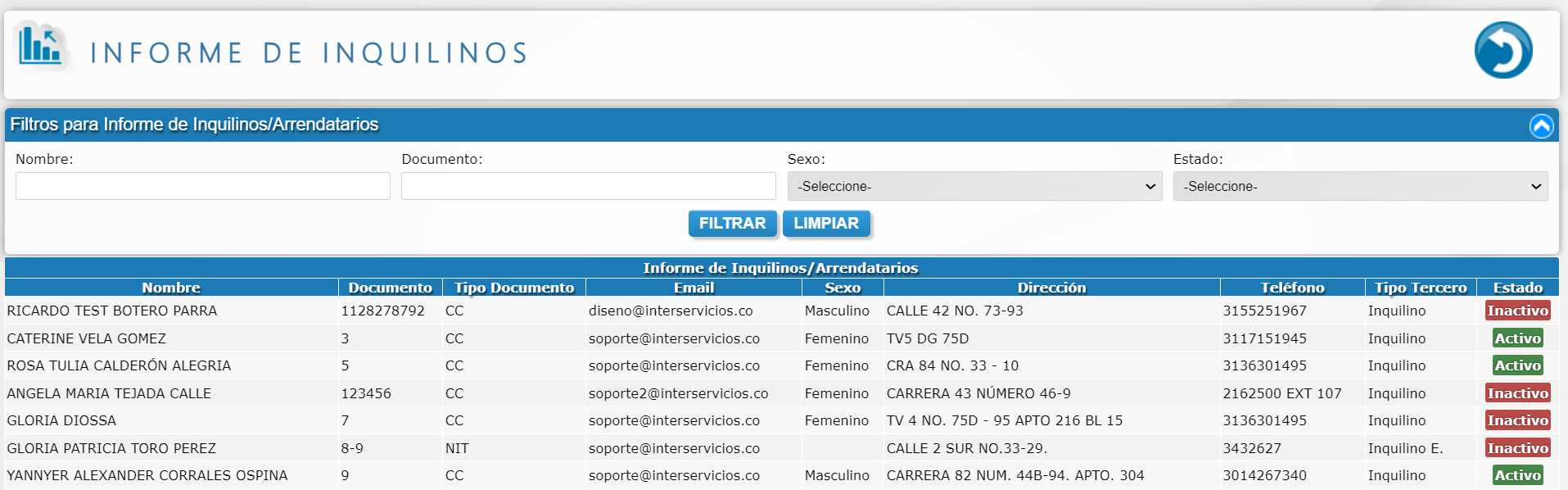This screenshot has height=490, width=1568.
Task: Click the blue back arrow icon
Action: tap(1502, 50)
